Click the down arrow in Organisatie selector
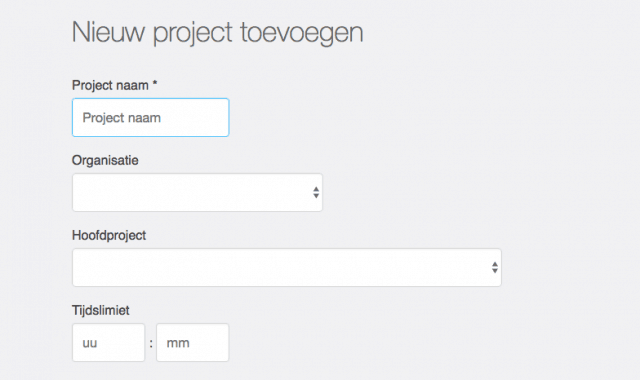Image resolution: width=640 pixels, height=380 pixels. (316, 196)
